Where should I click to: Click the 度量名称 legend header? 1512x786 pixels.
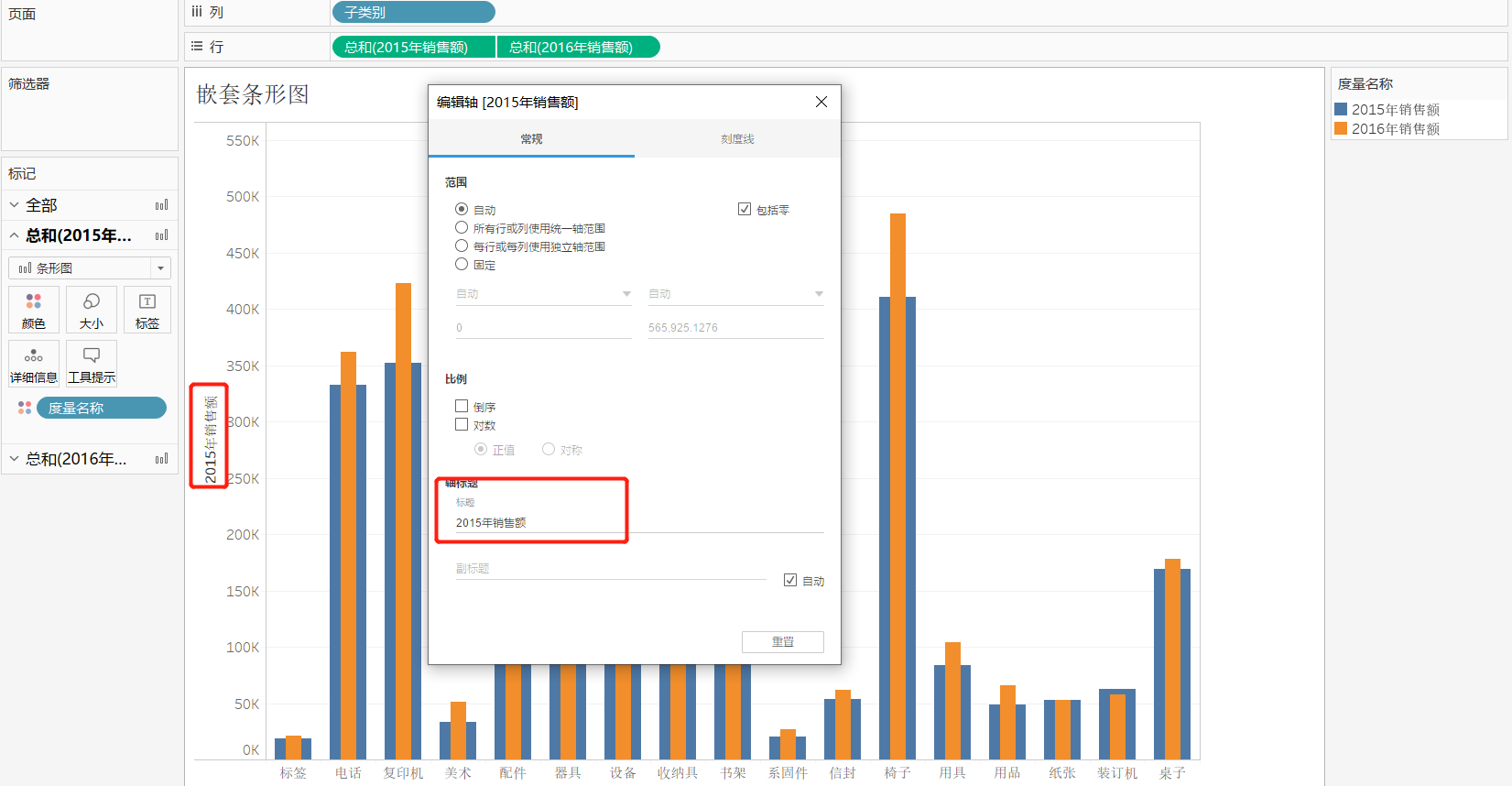click(x=1365, y=83)
